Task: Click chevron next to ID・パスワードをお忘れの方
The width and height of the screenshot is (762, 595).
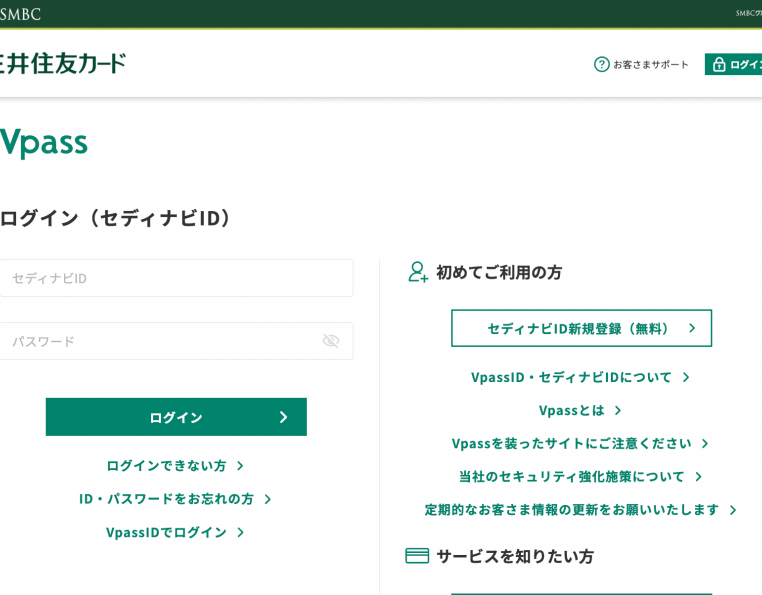Action: click(x=268, y=499)
